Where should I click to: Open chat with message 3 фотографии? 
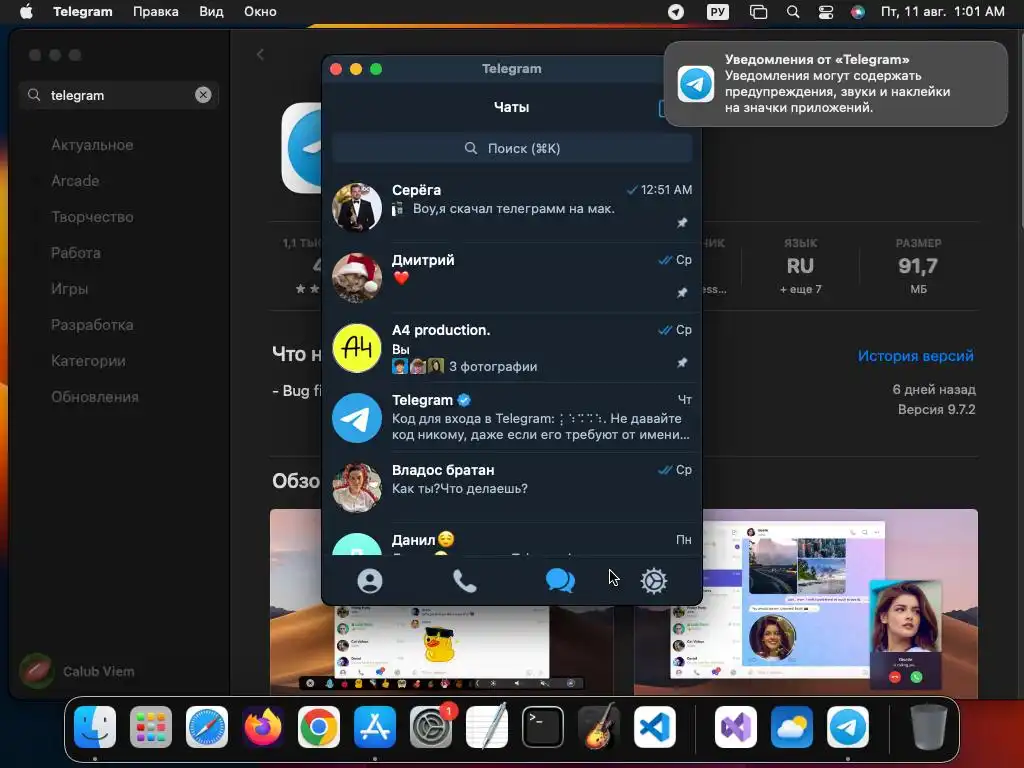tap(512, 348)
